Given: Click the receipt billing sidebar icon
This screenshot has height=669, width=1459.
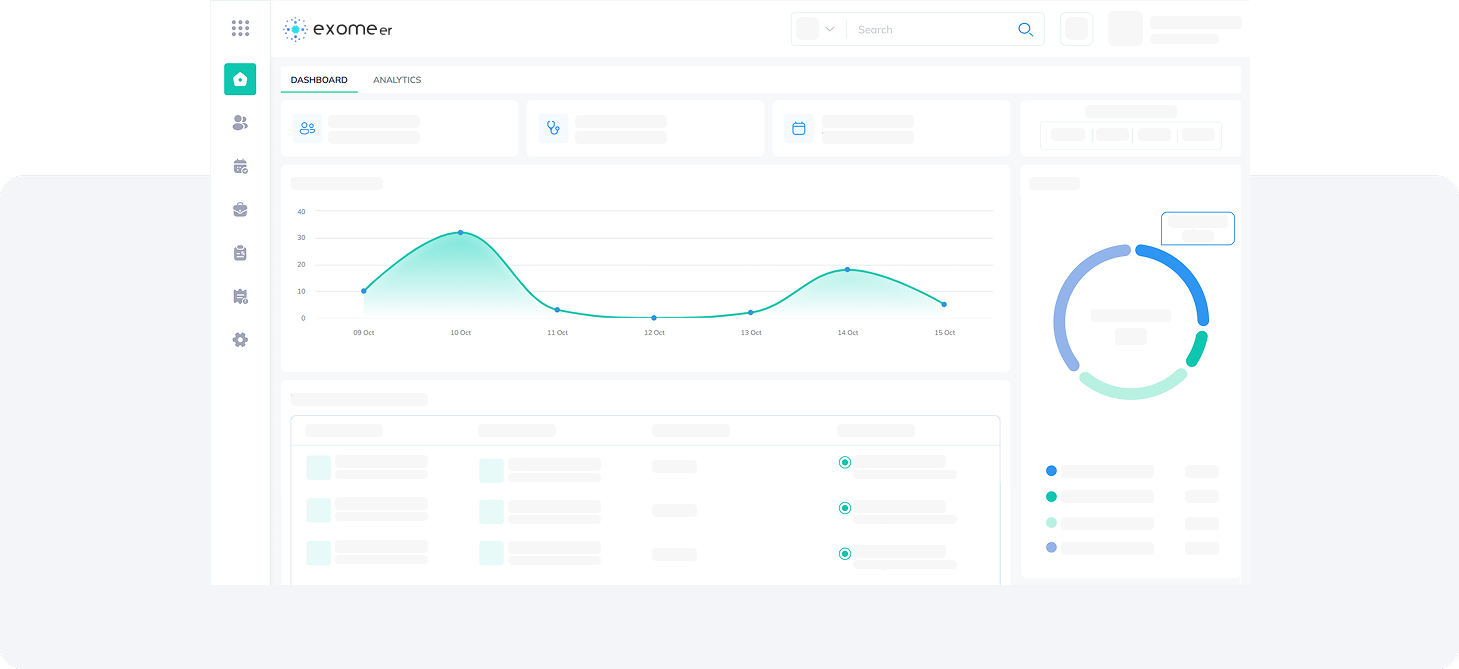Looking at the screenshot, I should point(240,297).
